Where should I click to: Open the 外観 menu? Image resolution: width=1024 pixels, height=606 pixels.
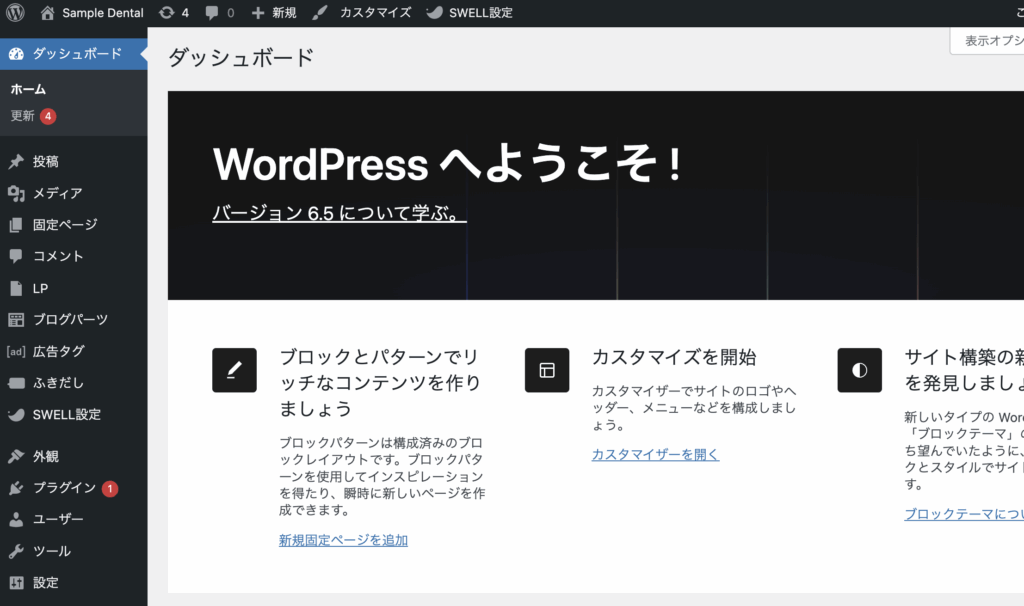tap(45, 456)
